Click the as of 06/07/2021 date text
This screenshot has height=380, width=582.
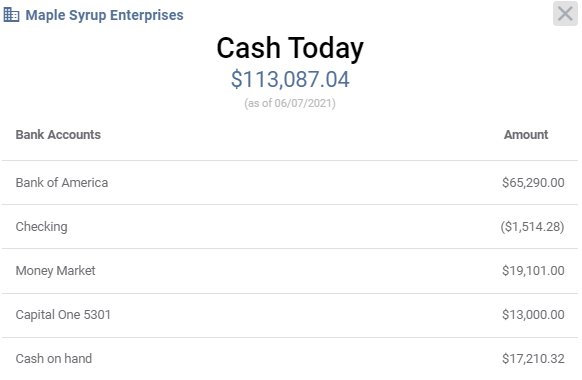click(x=290, y=103)
